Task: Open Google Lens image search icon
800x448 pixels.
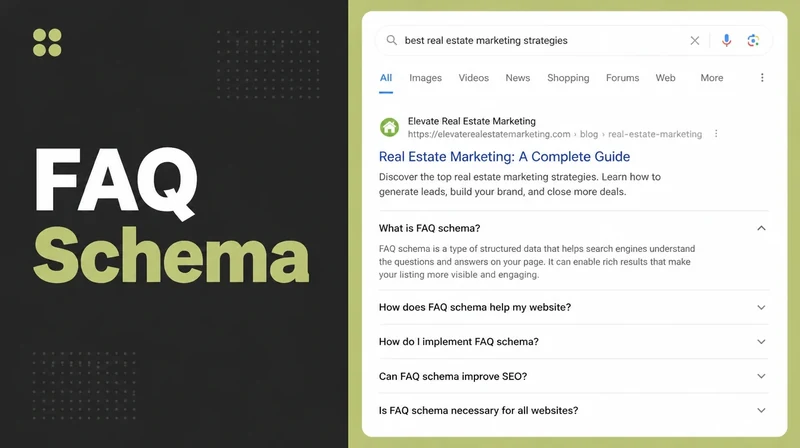Action: click(753, 40)
